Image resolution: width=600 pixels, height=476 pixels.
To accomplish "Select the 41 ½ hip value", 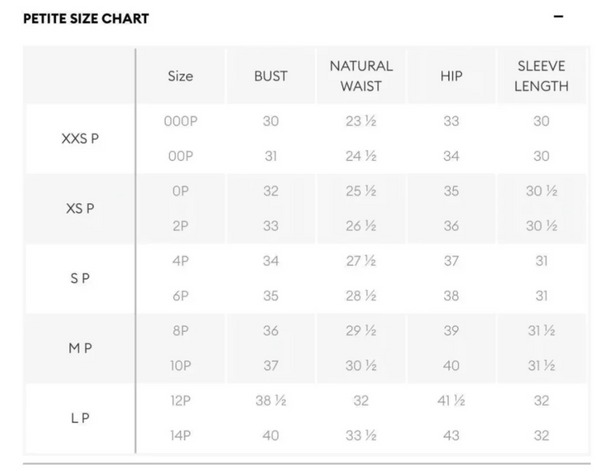I will tap(451, 401).
